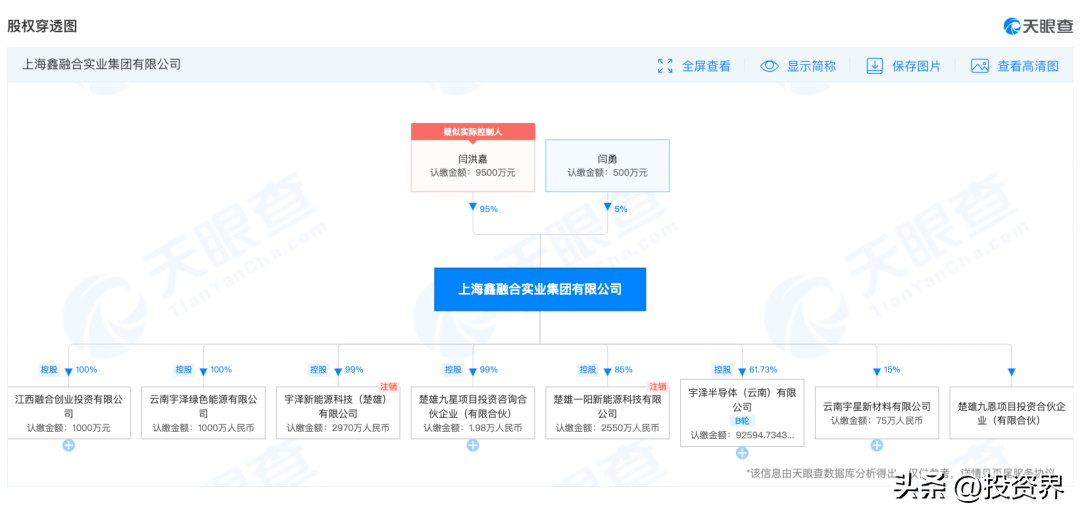
Task: Click the image icon for 查看高清图
Action: [x=979, y=66]
